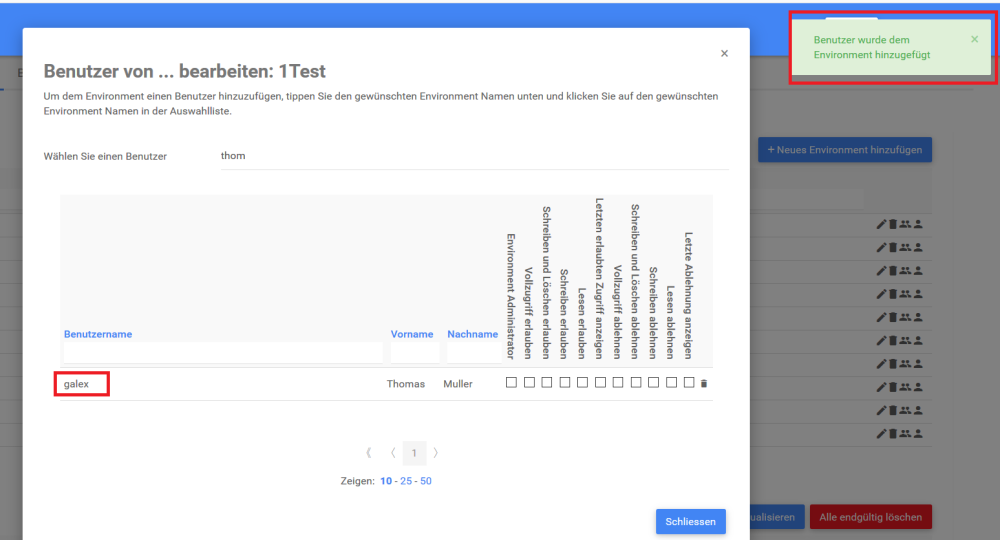The height and width of the screenshot is (540, 1000).
Task: Check Vollzugriff erlauben for galex
Action: coord(529,383)
